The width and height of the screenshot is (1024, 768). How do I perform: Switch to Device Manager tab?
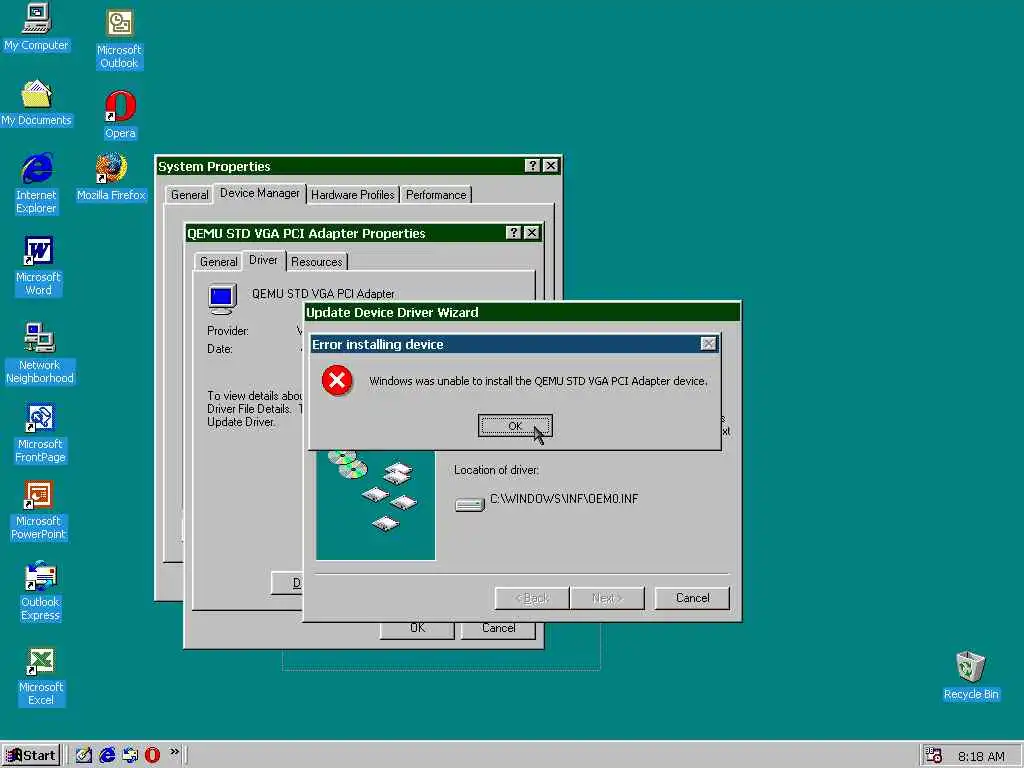pyautogui.click(x=260, y=193)
